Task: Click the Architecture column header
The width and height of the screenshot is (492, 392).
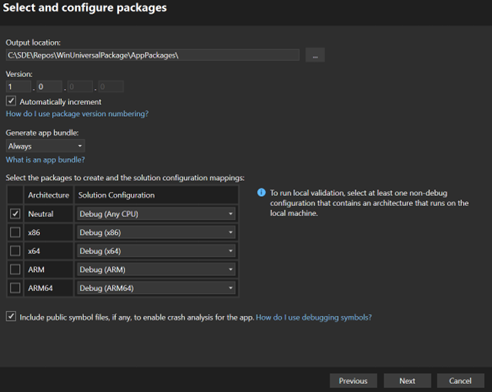Action: (49, 195)
